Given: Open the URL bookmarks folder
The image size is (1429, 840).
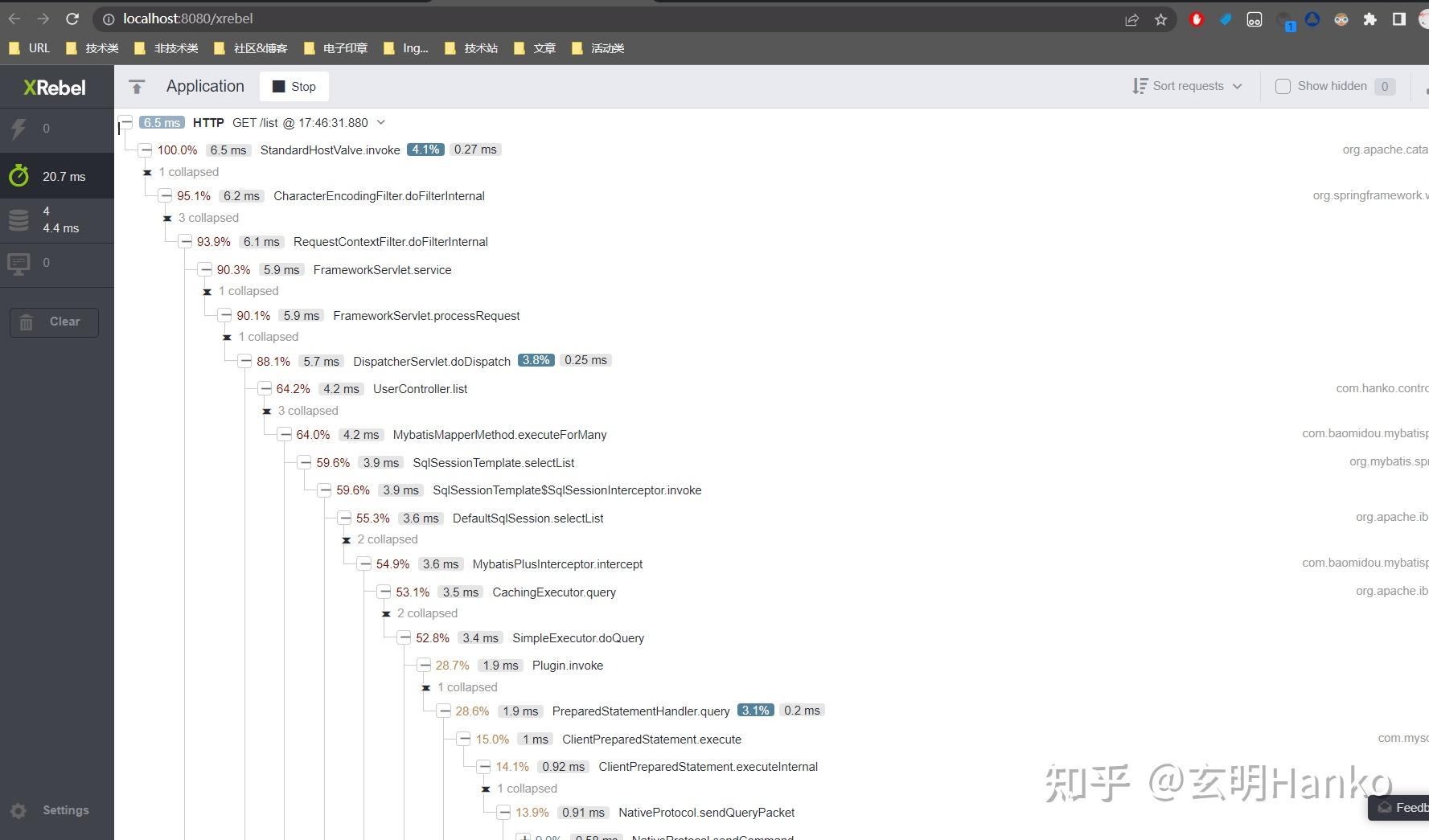Looking at the screenshot, I should click(29, 48).
